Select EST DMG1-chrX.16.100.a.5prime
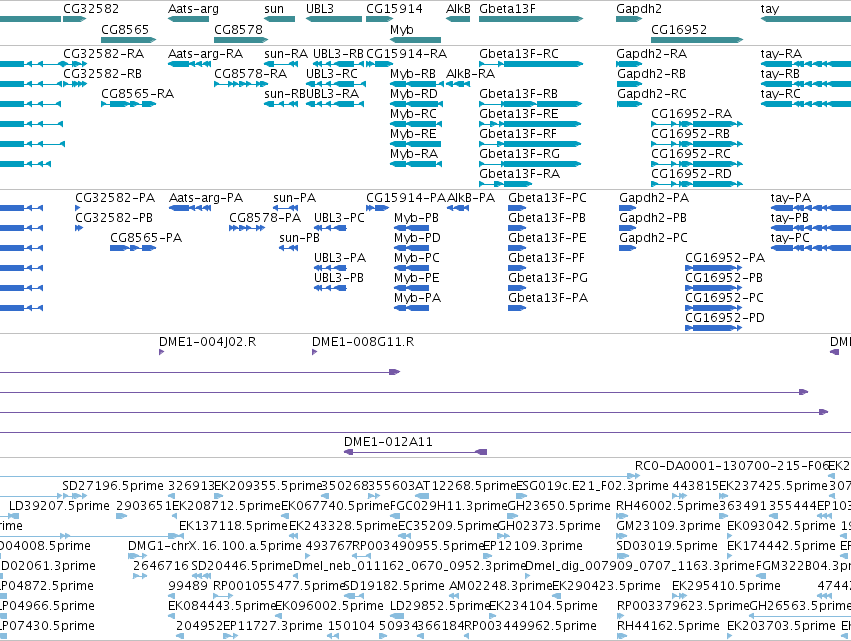This screenshot has width=851, height=641. (x=137, y=556)
